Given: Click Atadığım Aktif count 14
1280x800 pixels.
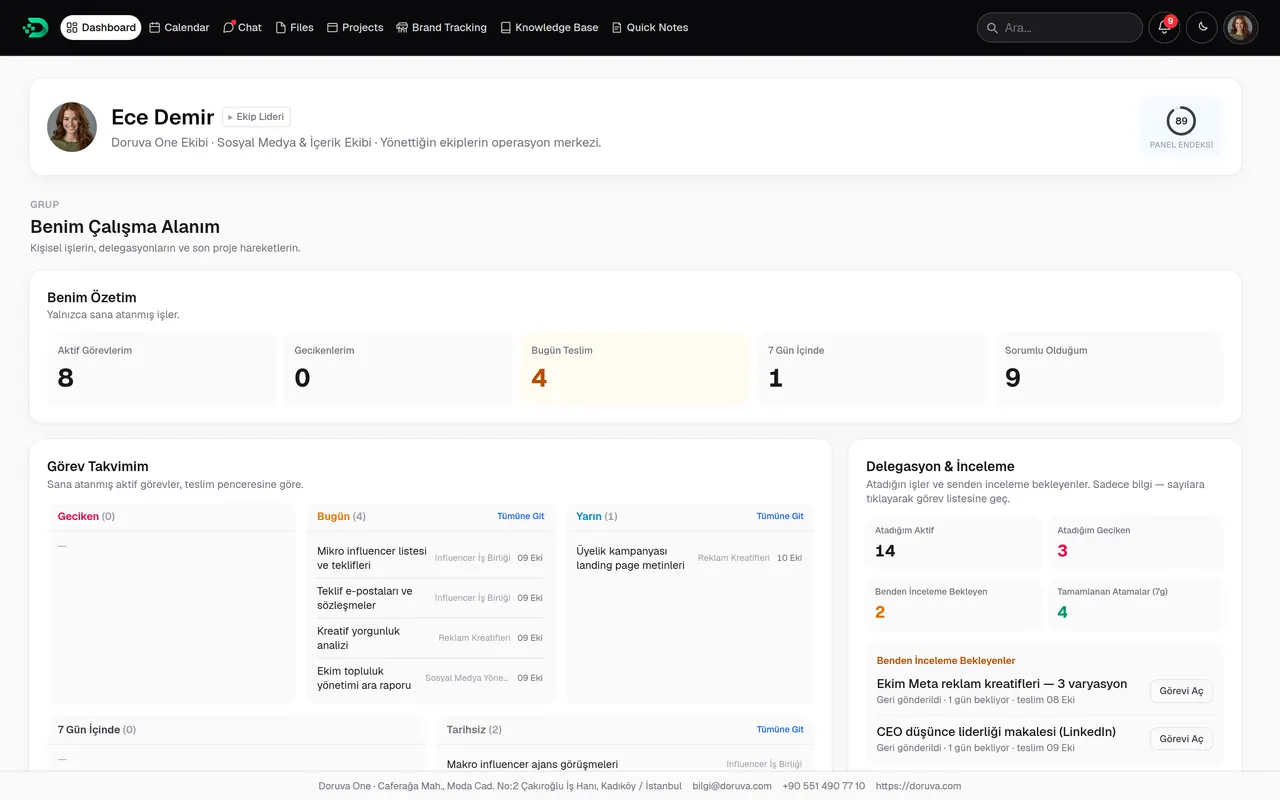Looking at the screenshot, I should (885, 551).
